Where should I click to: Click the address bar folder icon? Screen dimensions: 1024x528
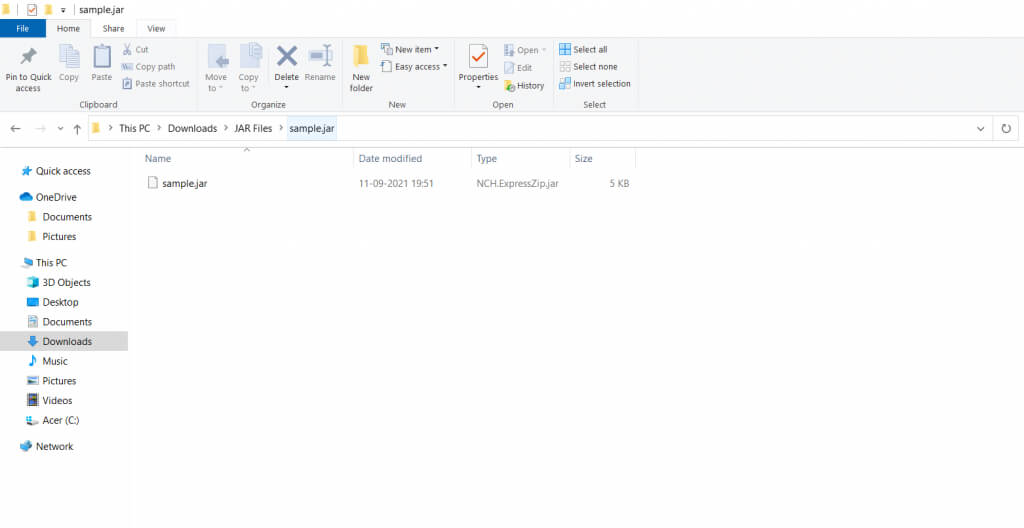click(95, 128)
